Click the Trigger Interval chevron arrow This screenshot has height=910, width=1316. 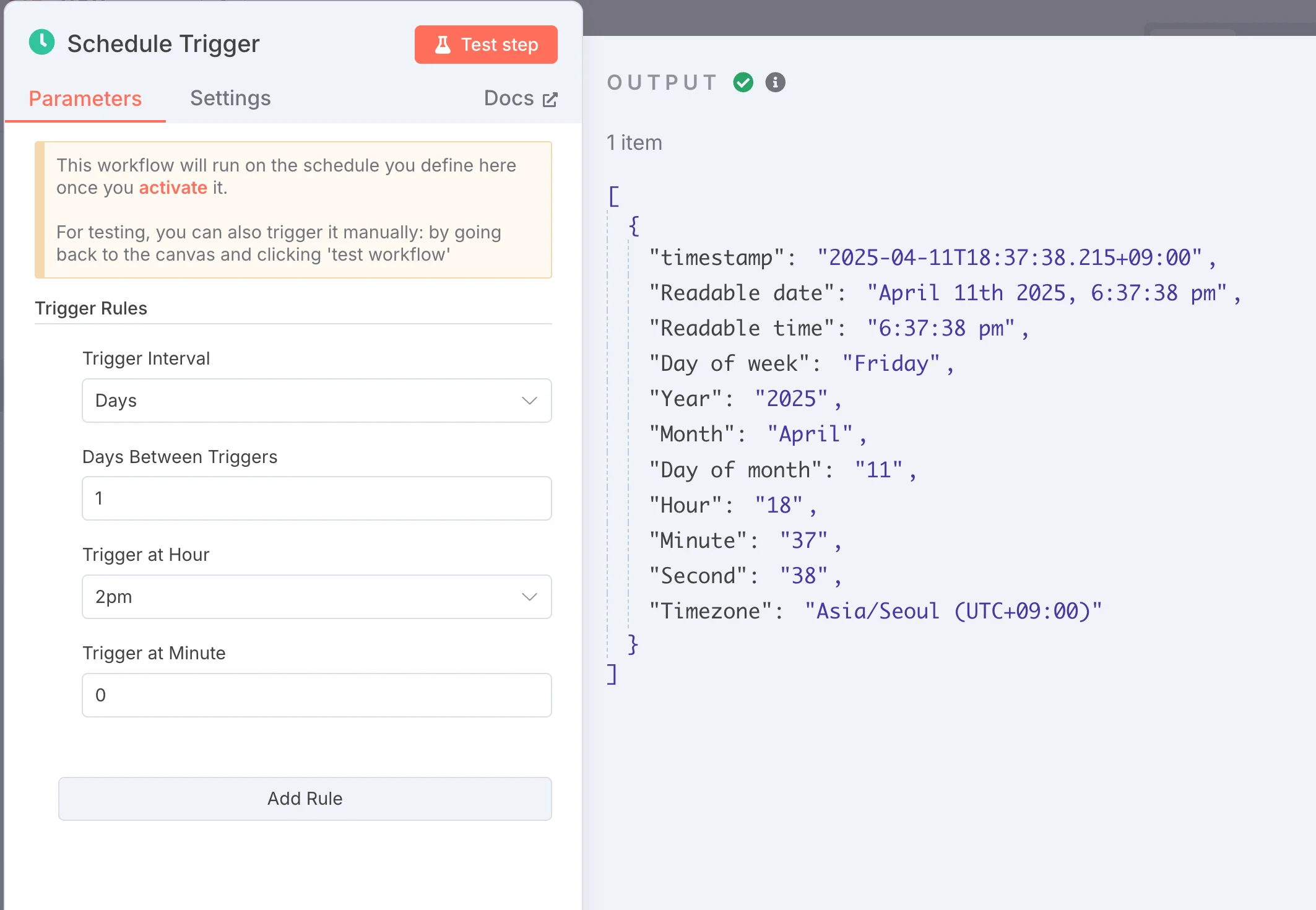(x=529, y=401)
